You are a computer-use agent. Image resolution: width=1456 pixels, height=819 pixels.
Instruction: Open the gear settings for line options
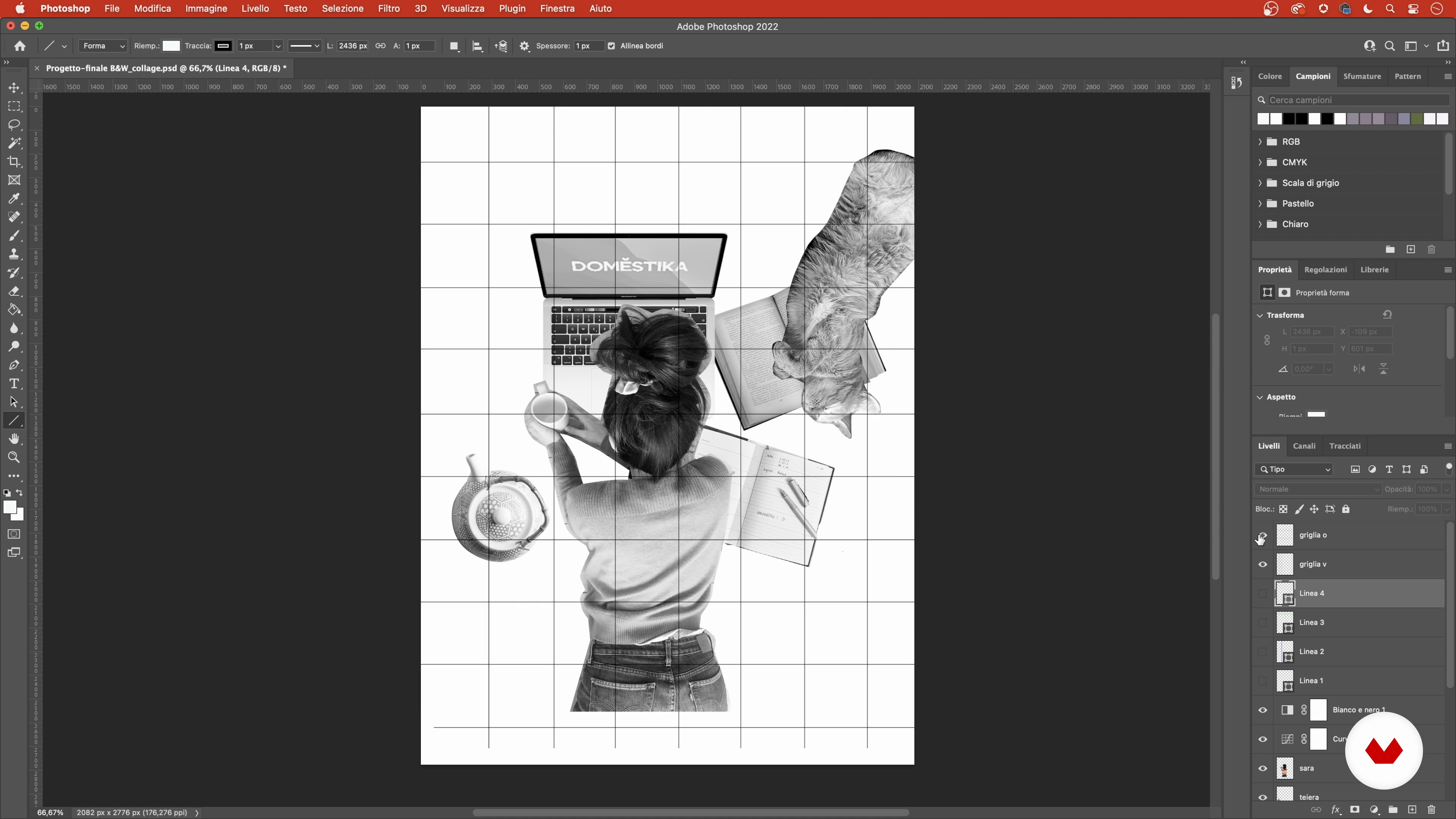coord(524,46)
